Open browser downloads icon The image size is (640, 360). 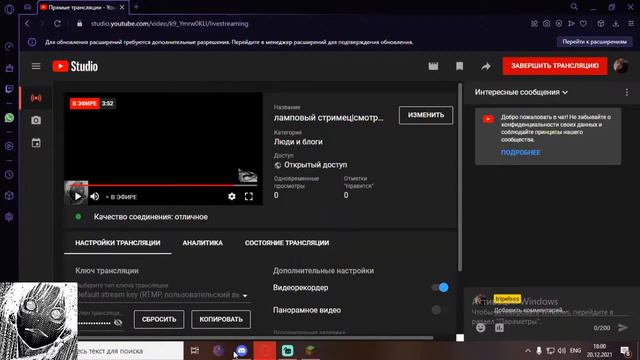coord(616,24)
